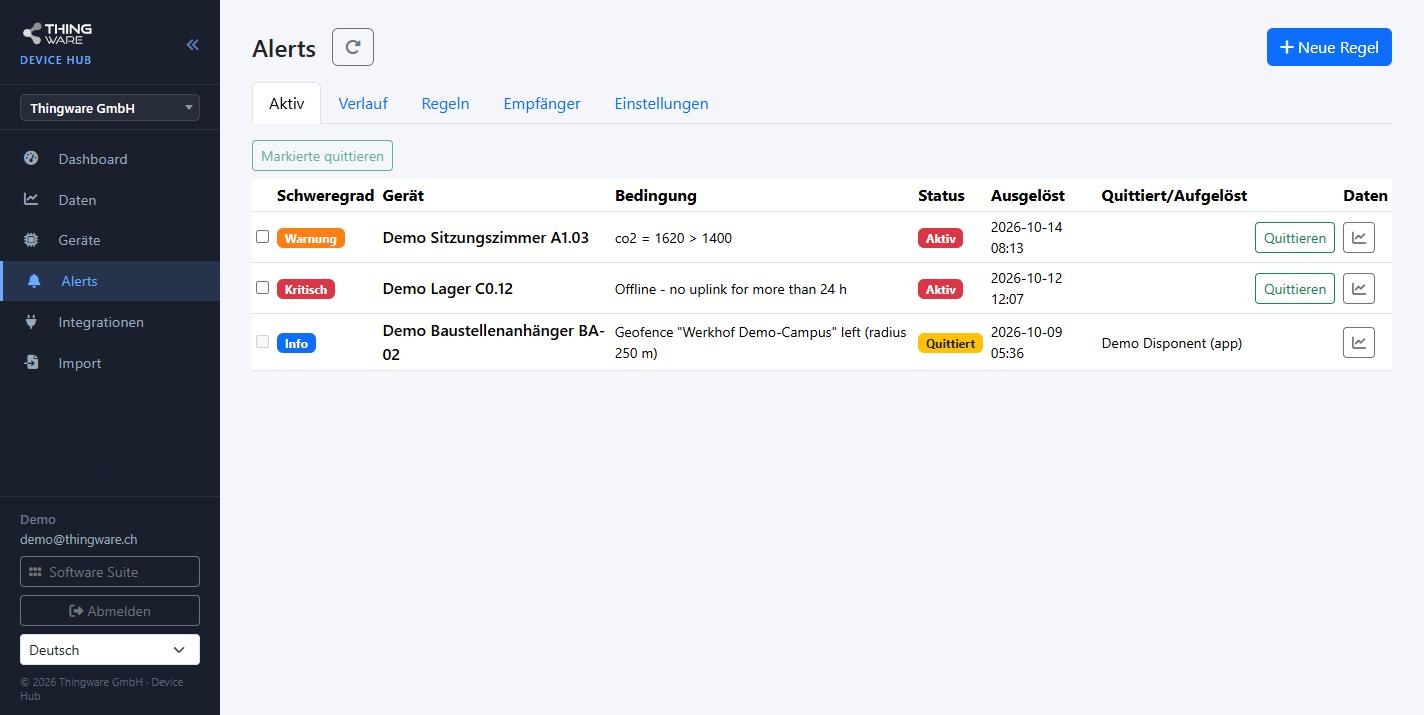
Task: Open chart data for Demo Sitzungszimmer A1.03
Action: point(1359,238)
